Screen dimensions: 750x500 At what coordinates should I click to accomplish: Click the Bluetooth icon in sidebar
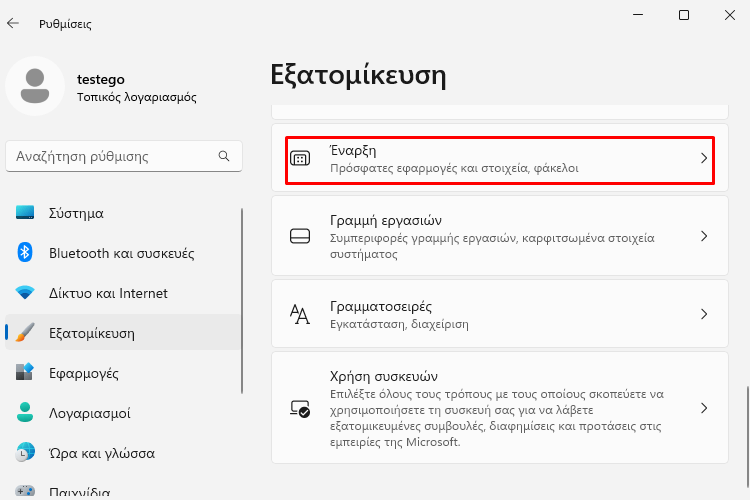point(25,253)
